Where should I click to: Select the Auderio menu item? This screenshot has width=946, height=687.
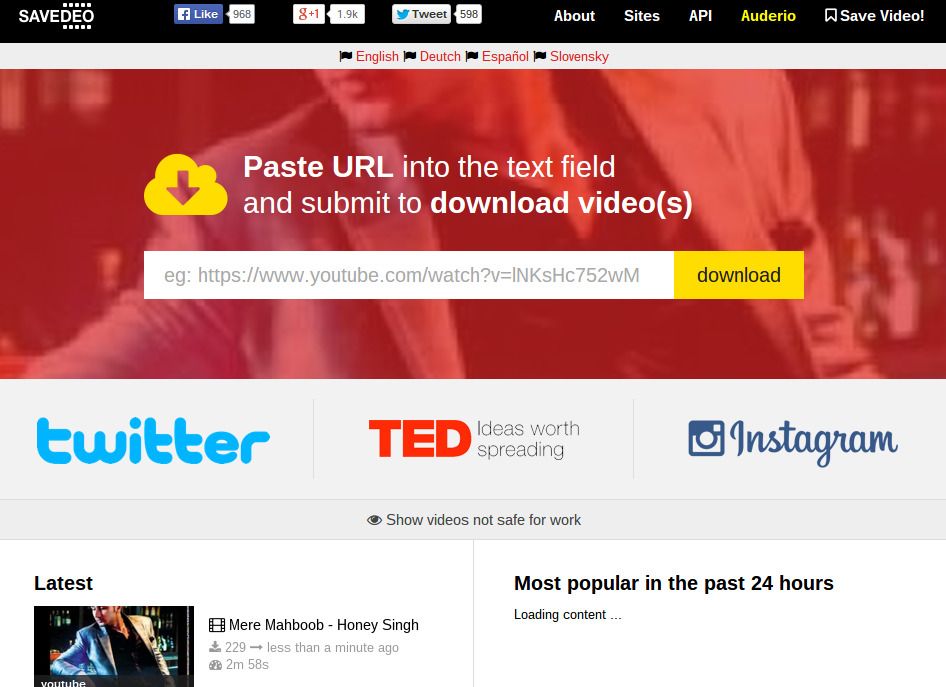click(x=767, y=16)
